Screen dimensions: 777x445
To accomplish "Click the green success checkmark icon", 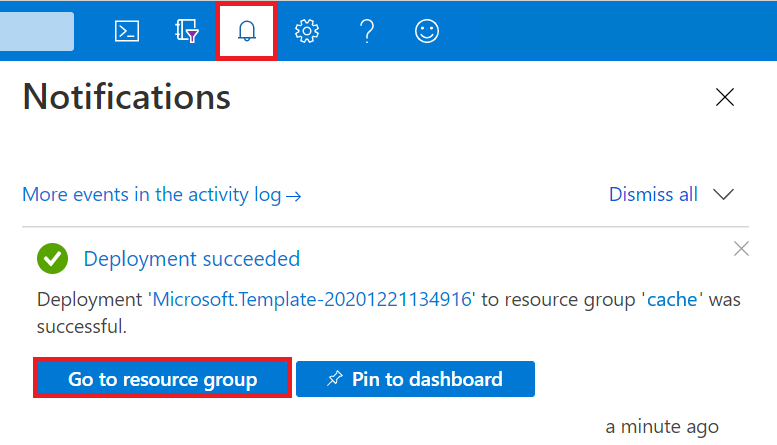I will point(53,259).
